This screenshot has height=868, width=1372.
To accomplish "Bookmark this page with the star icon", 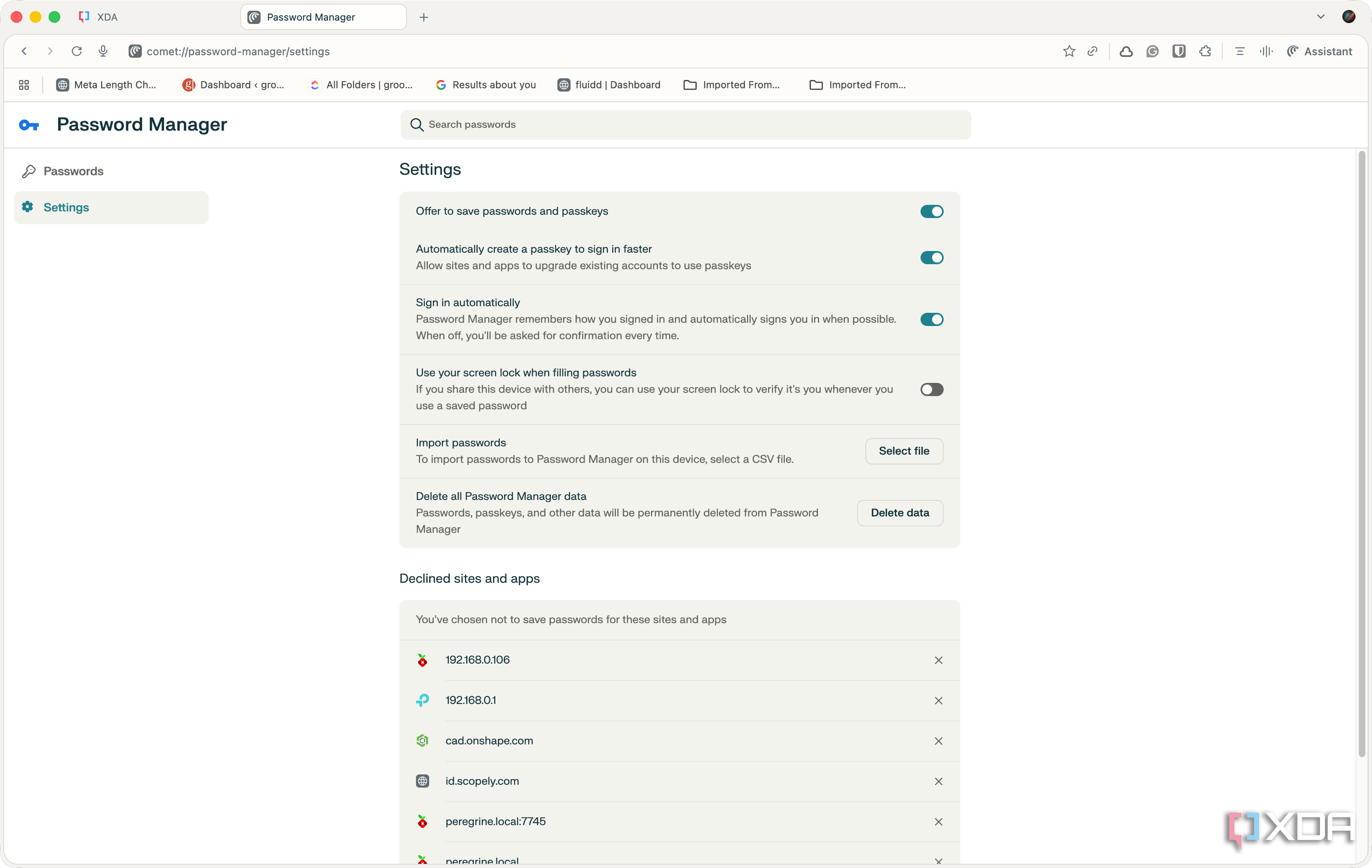I will pos(1069,51).
